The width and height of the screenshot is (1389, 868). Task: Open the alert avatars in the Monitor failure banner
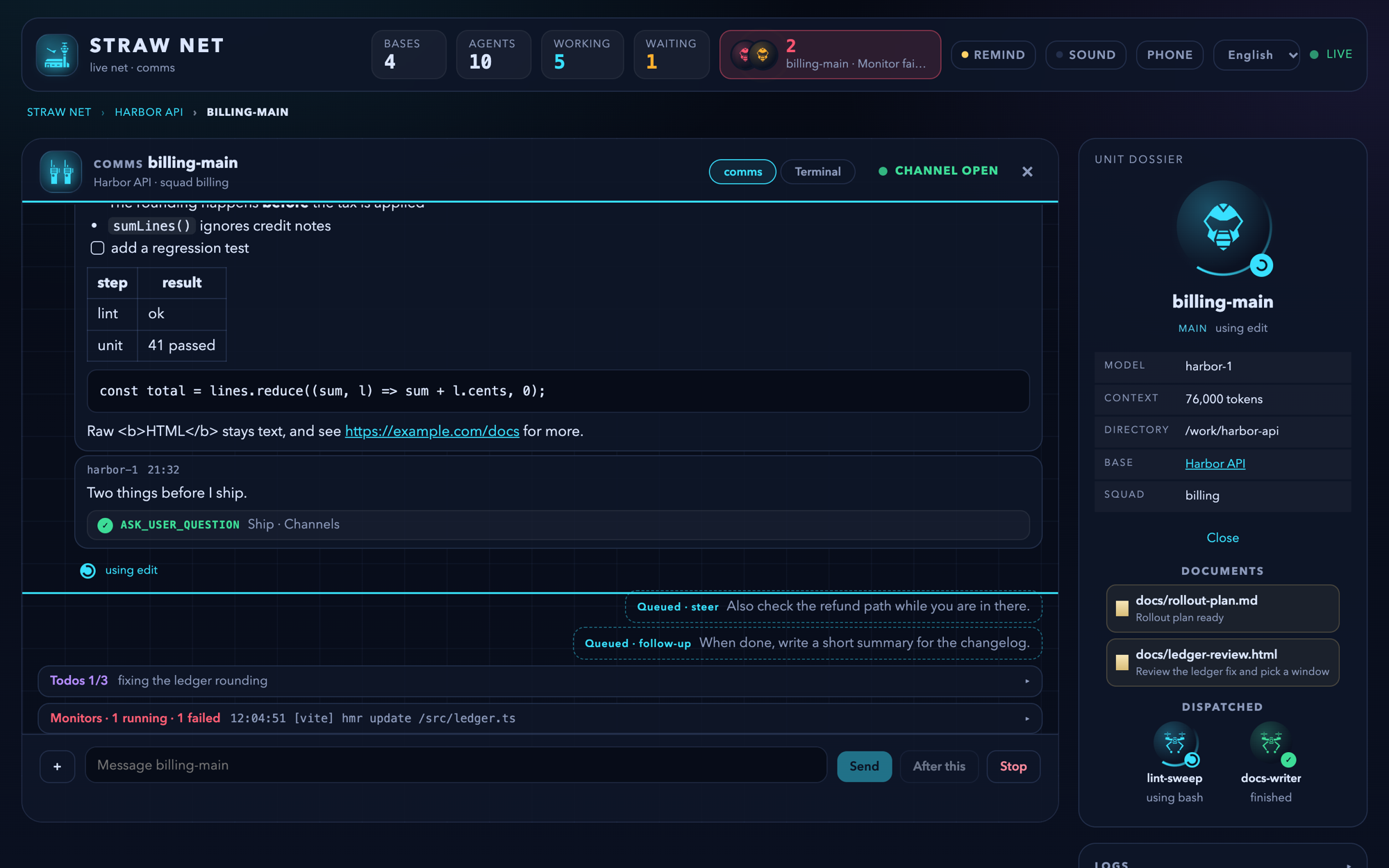754,55
